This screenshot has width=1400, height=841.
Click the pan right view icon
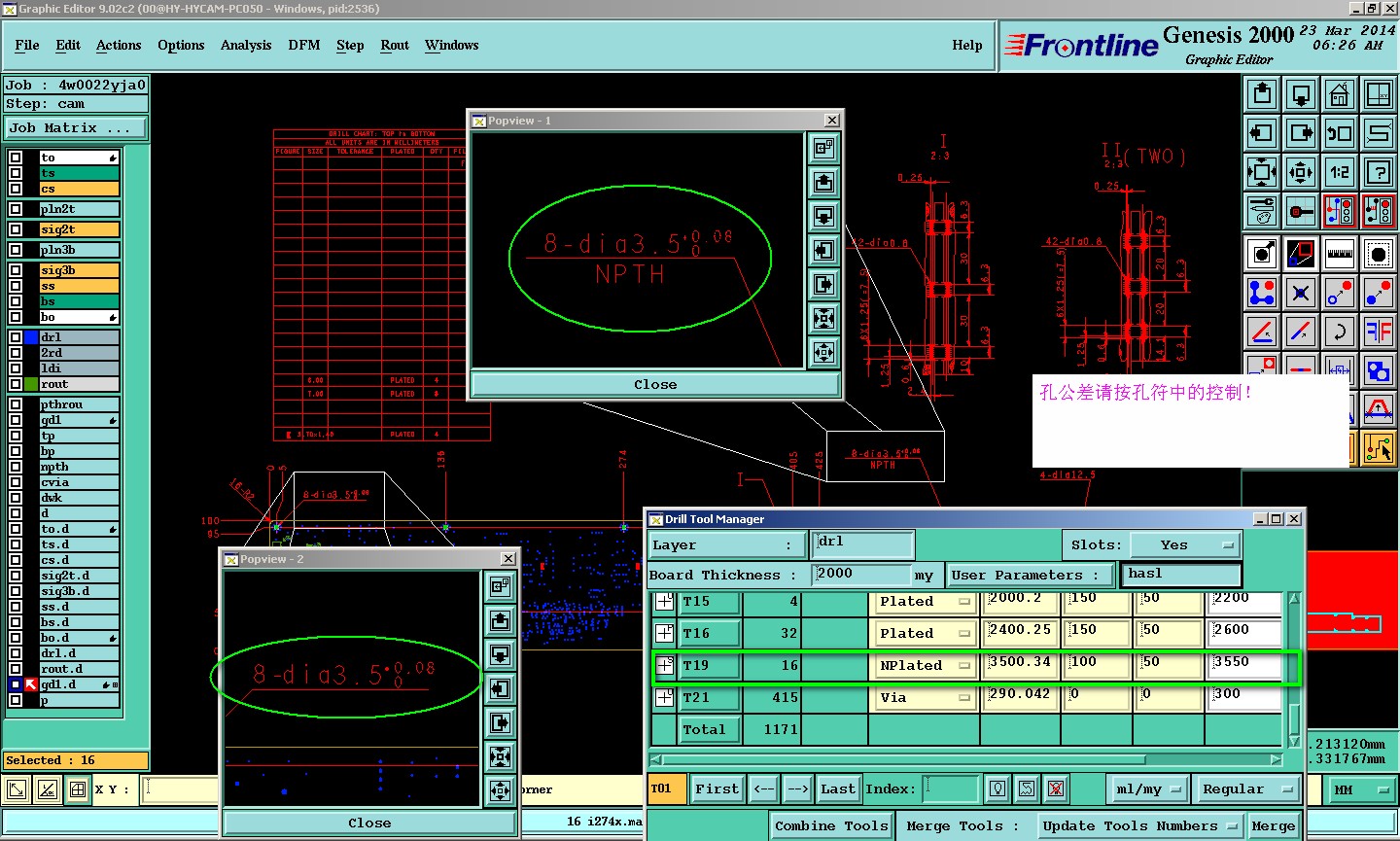pyautogui.click(x=1301, y=133)
